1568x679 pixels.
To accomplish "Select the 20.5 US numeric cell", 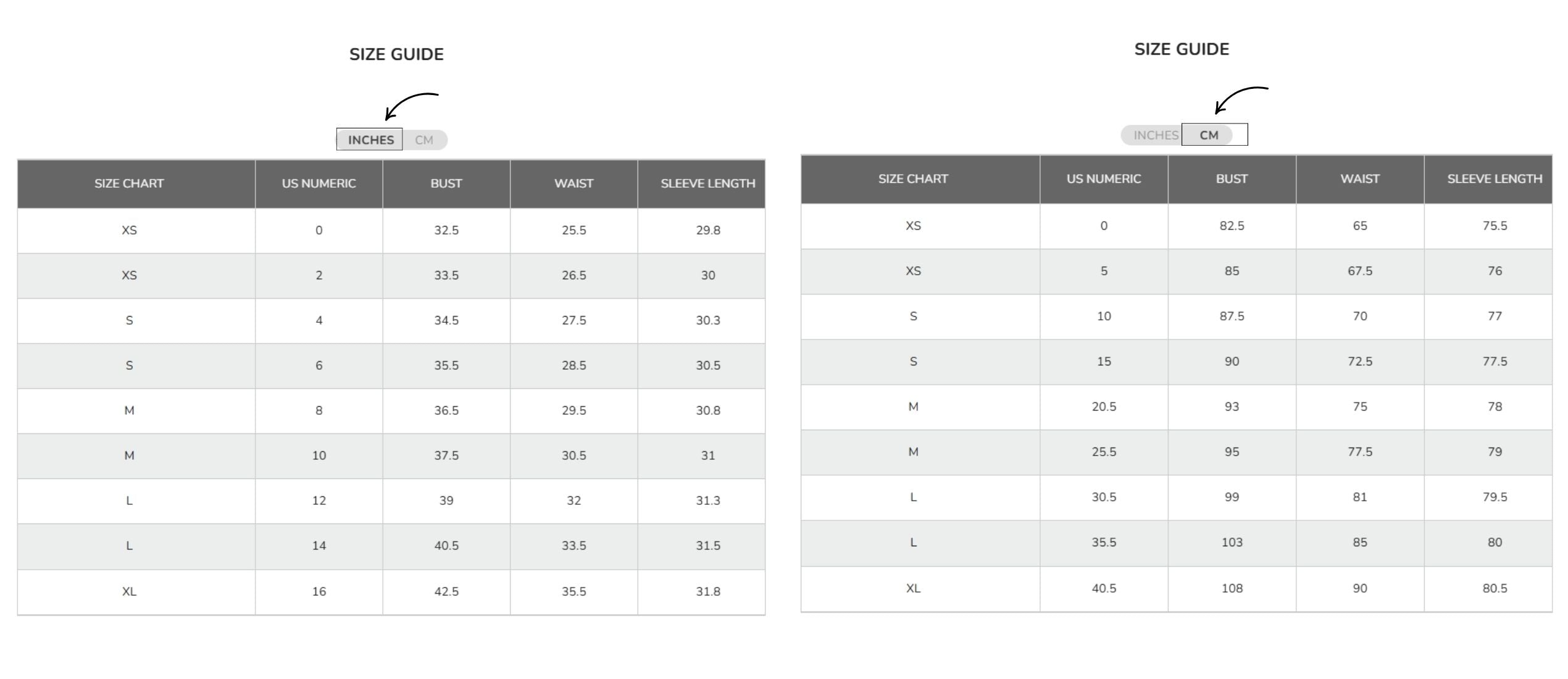I will 1104,407.
